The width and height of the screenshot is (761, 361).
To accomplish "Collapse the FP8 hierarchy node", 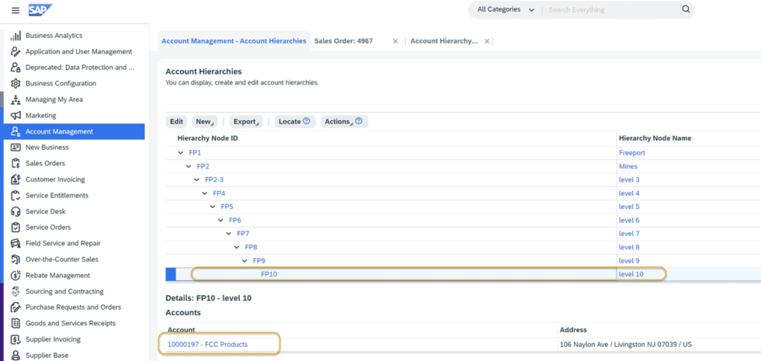I will coord(237,247).
